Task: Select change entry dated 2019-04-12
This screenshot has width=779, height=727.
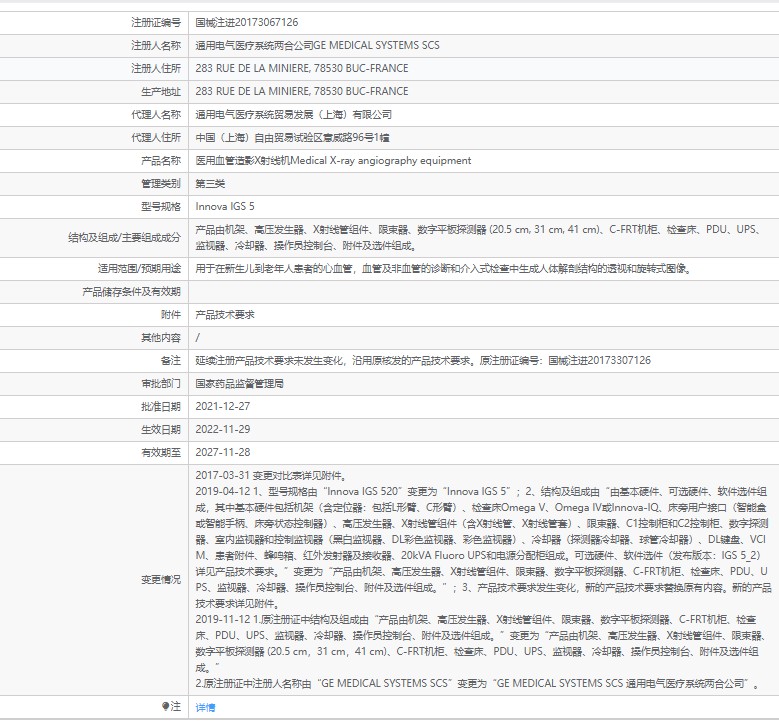Action: coord(483,548)
